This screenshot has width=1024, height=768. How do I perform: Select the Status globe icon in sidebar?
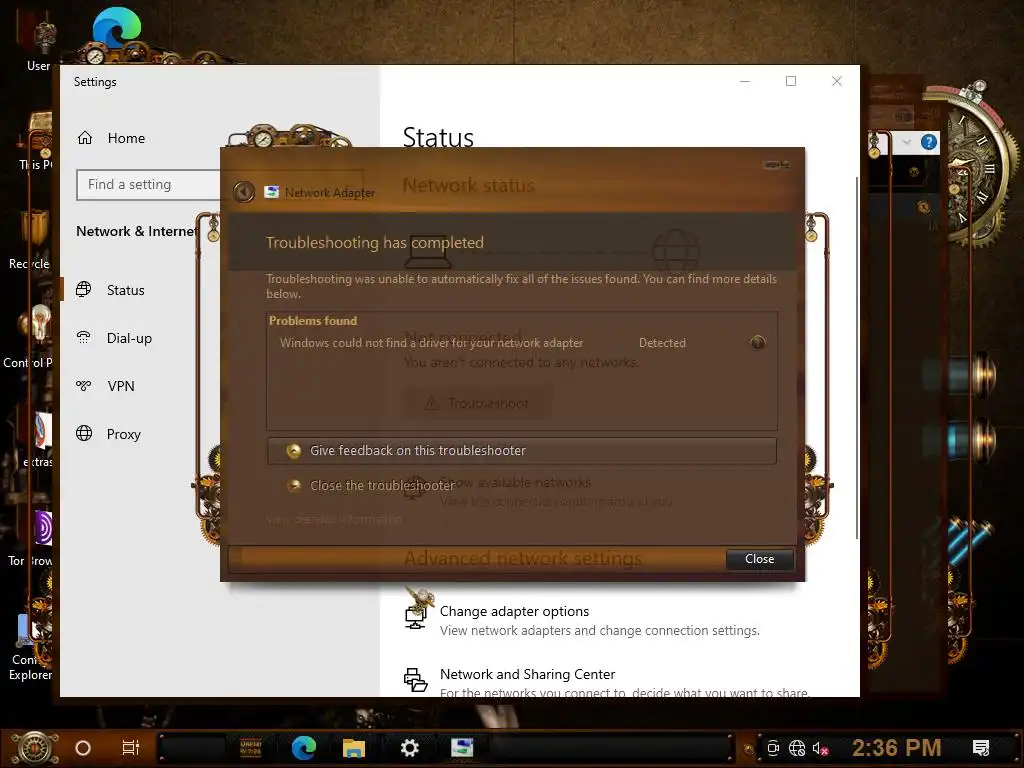tap(84, 289)
